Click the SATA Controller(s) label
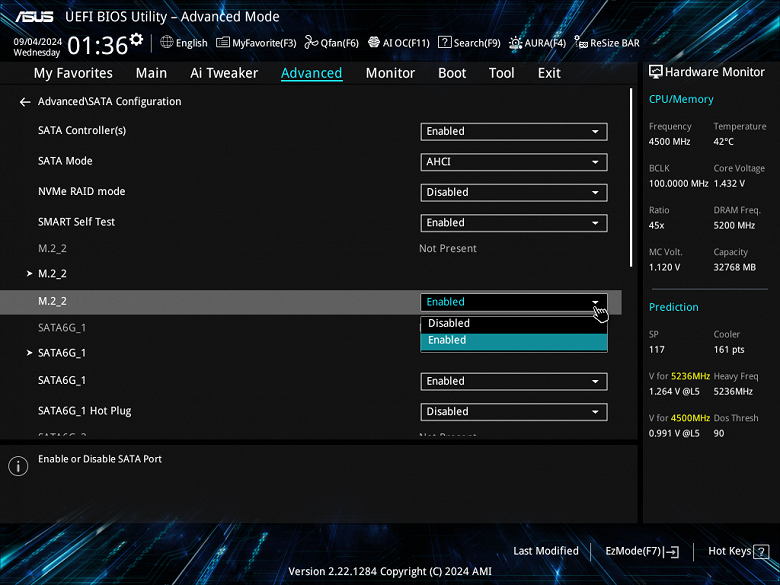The image size is (780, 585). click(x=82, y=130)
